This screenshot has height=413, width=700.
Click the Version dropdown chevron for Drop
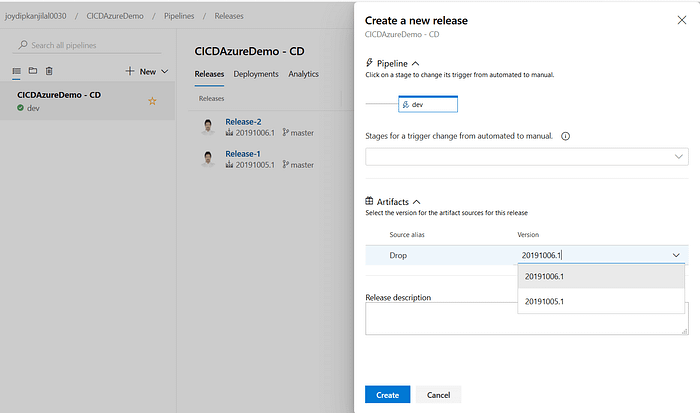click(x=676, y=255)
